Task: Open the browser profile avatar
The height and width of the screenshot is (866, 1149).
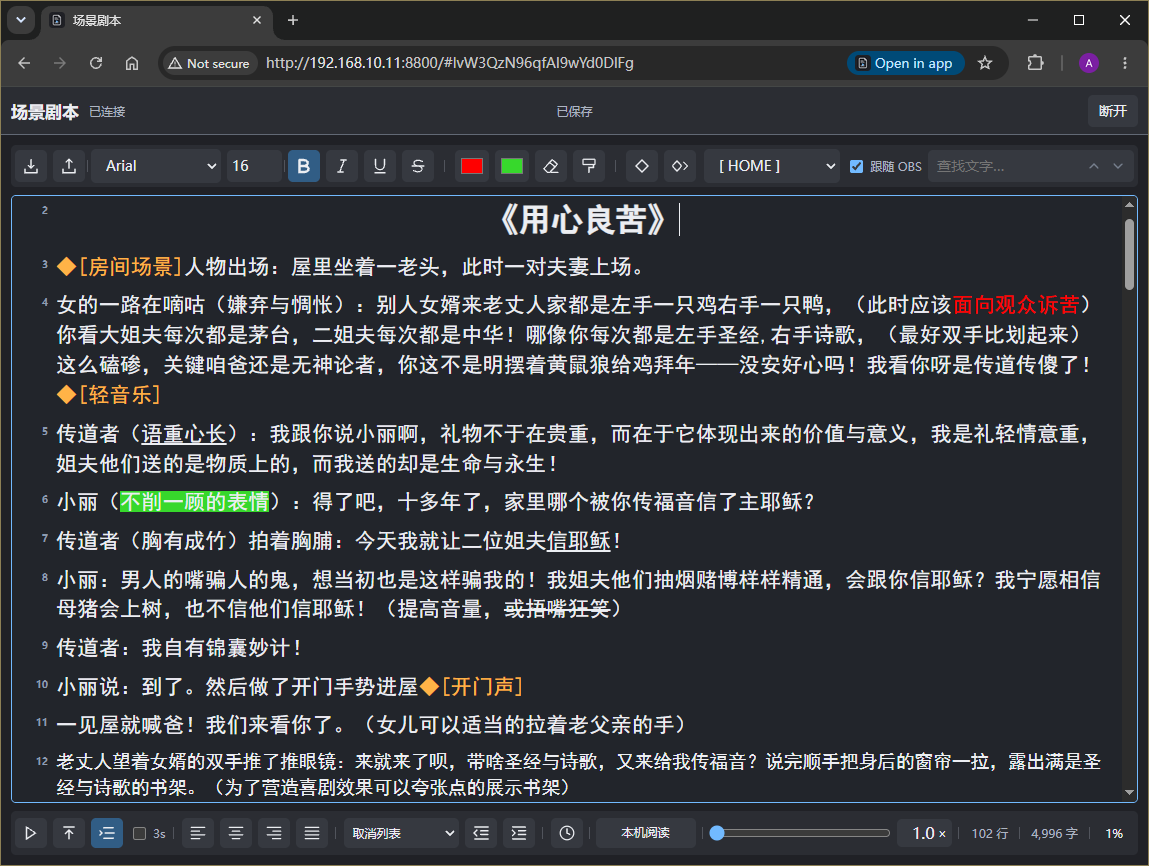Action: [x=1089, y=63]
